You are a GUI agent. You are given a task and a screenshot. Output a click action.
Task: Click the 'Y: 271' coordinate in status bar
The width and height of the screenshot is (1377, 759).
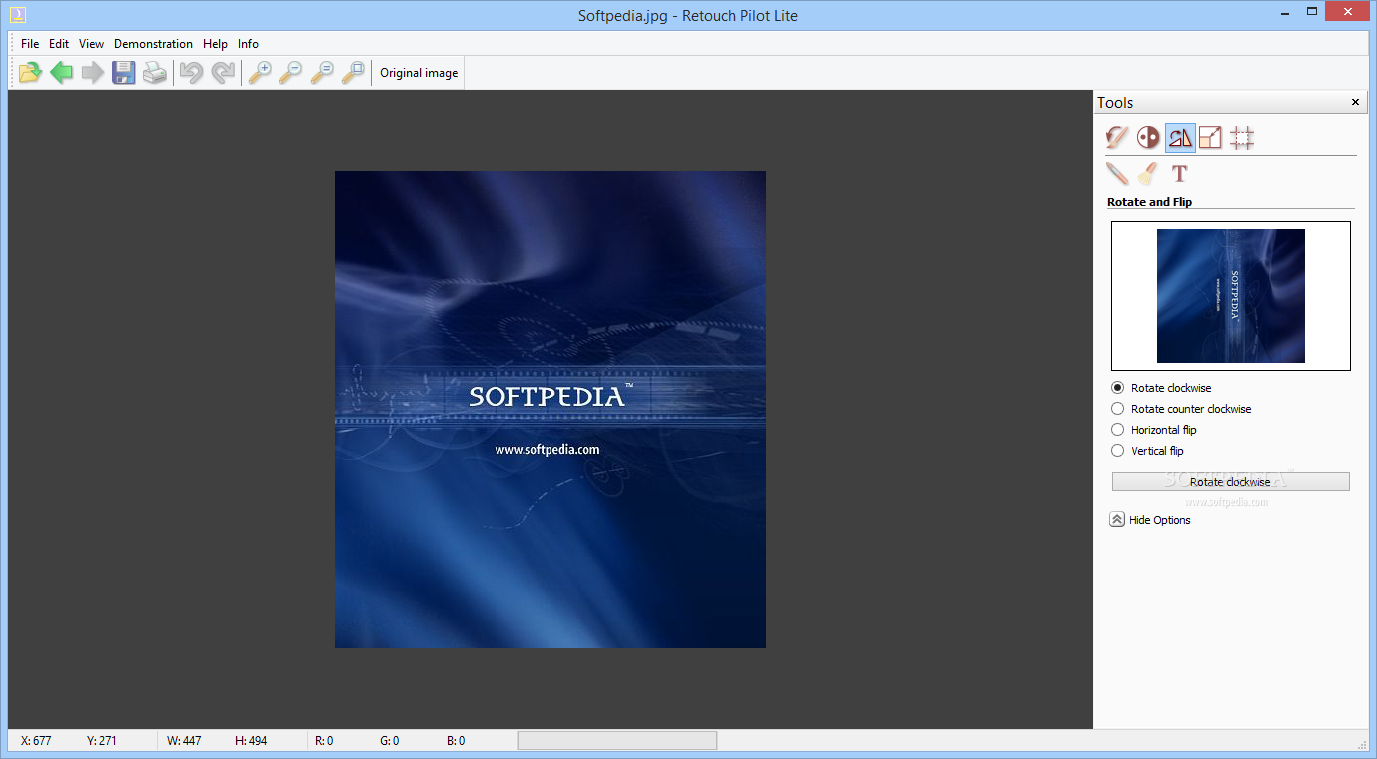click(102, 741)
